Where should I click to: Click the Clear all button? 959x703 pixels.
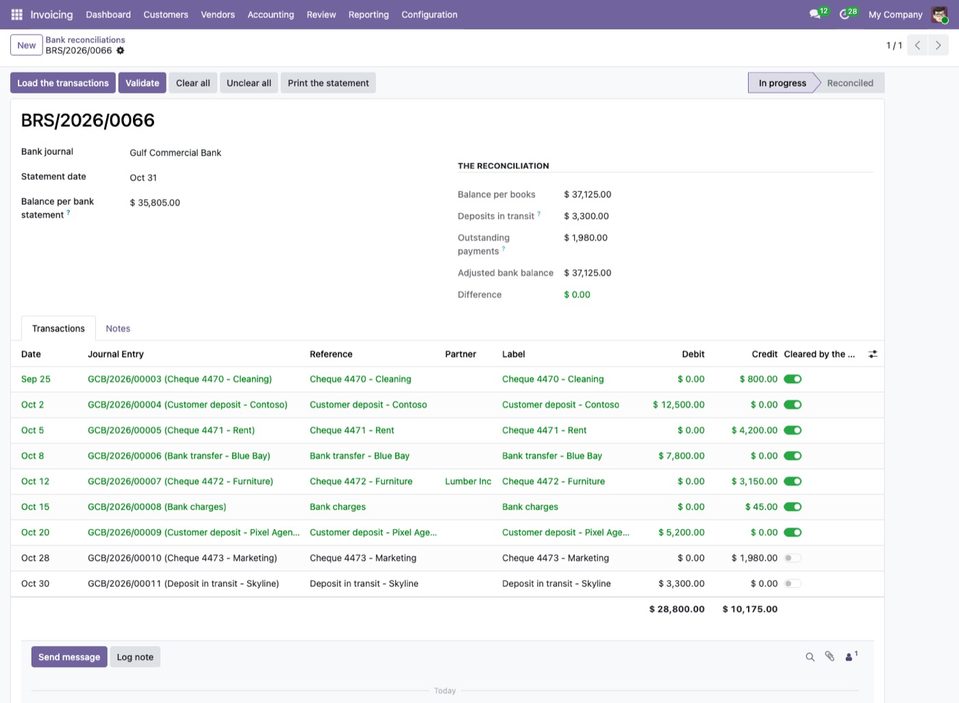click(x=193, y=83)
